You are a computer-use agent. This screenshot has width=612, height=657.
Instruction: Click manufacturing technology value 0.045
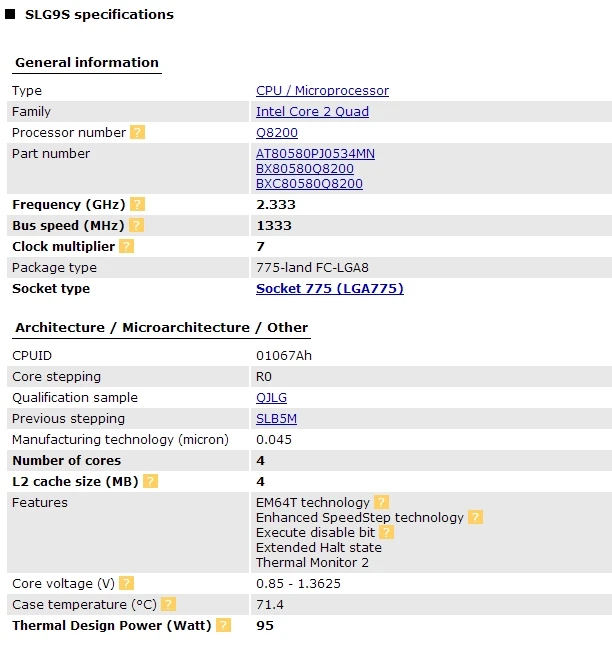(274, 440)
